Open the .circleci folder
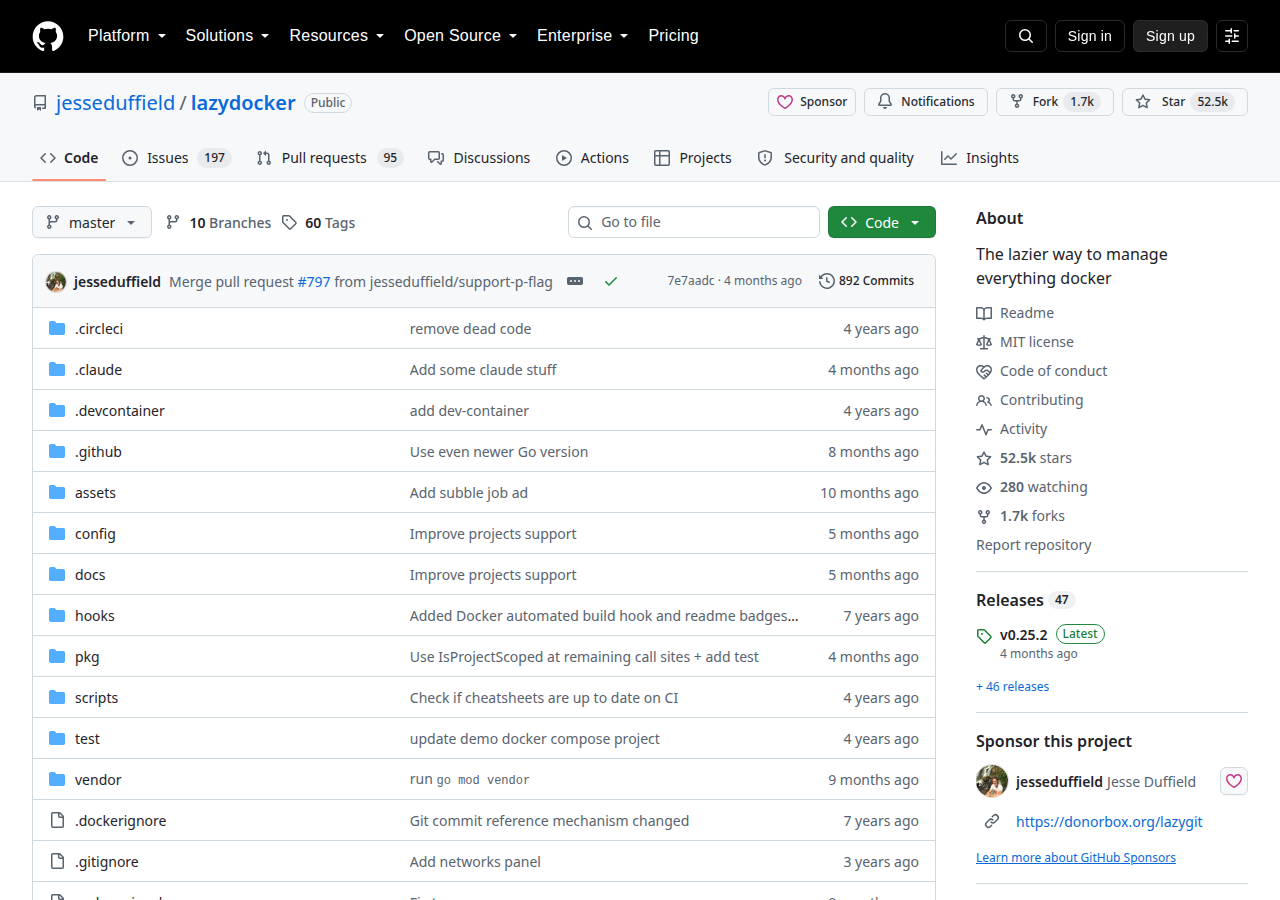 [x=99, y=329]
